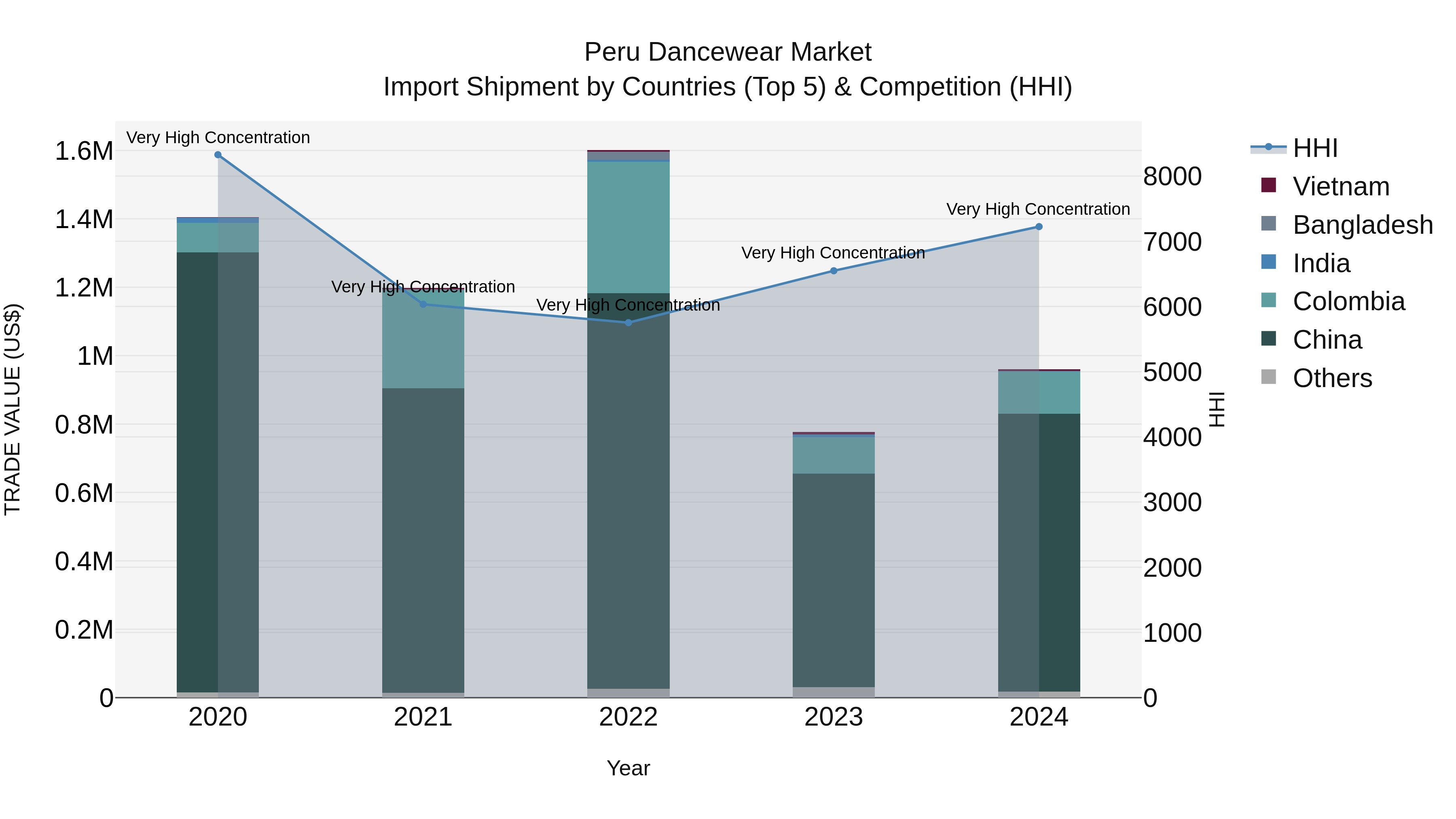Click Others segment of the 2023 bar

(834, 692)
